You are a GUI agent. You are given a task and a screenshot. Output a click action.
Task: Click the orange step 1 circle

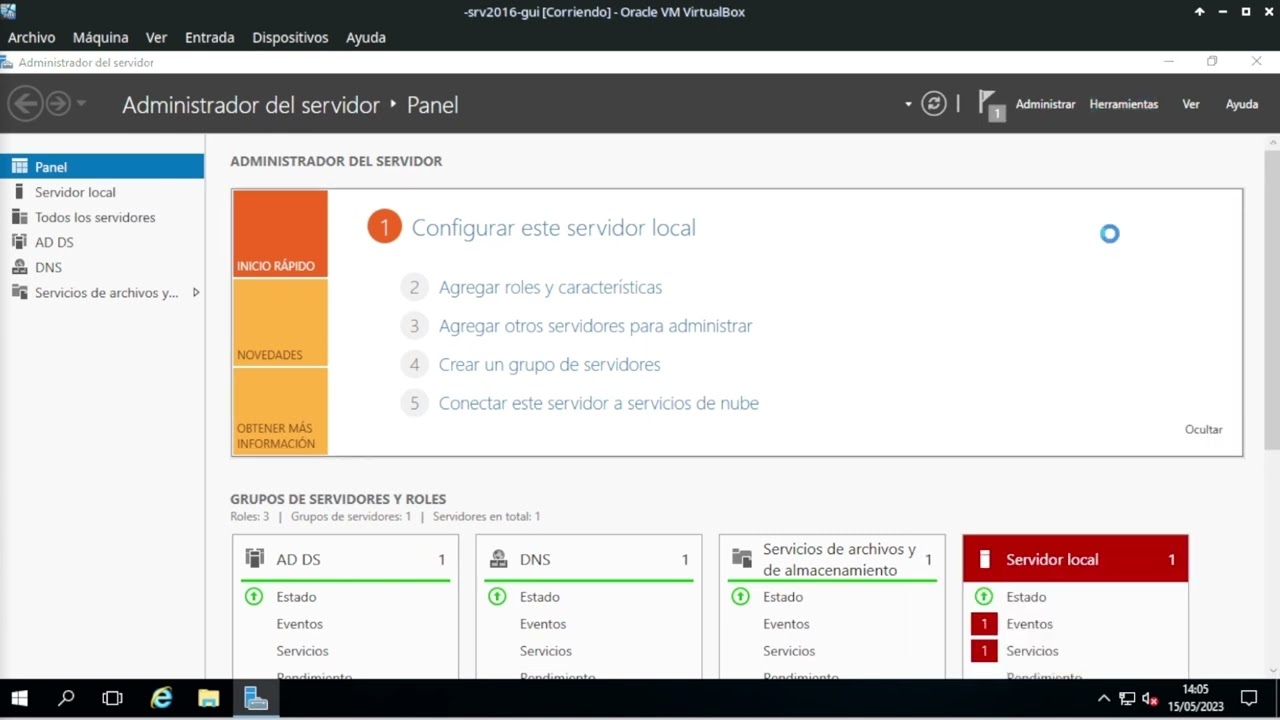[384, 227]
